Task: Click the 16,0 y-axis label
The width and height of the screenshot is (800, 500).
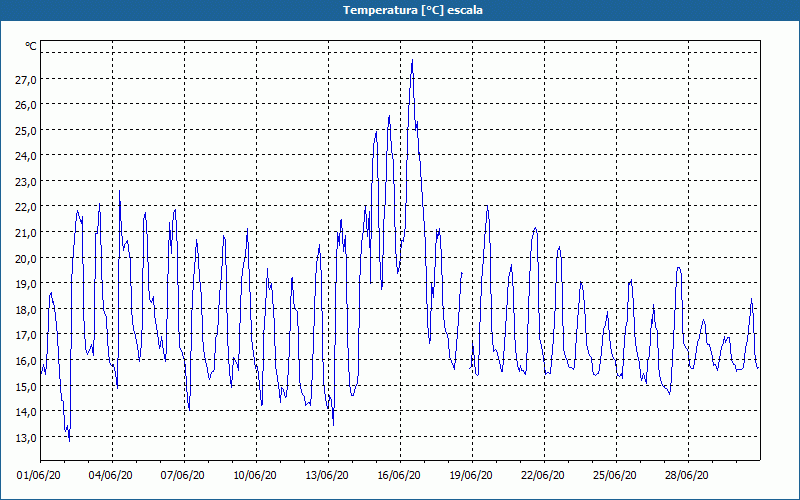Action: click(x=26, y=360)
